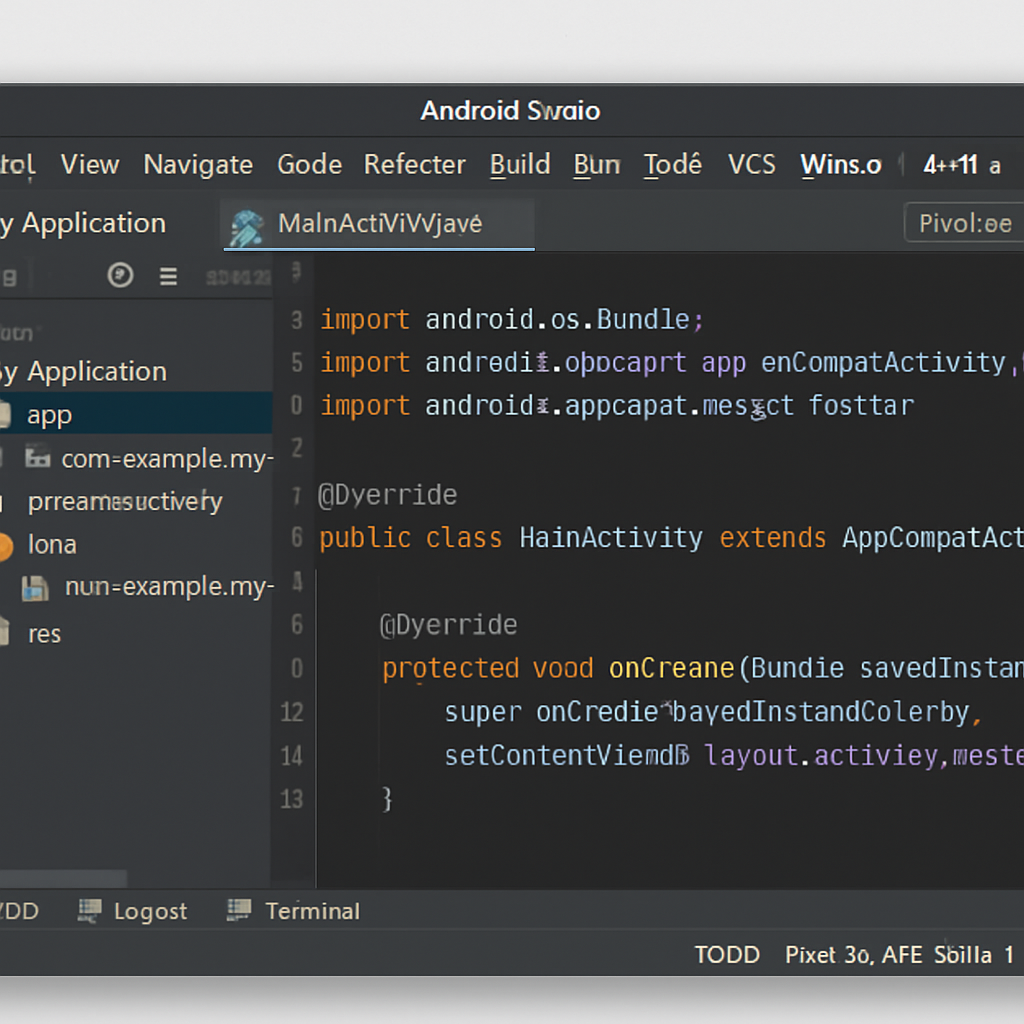Screen dimensions: 1024x1024
Task: Select the app module in project tree
Action: (x=136, y=414)
